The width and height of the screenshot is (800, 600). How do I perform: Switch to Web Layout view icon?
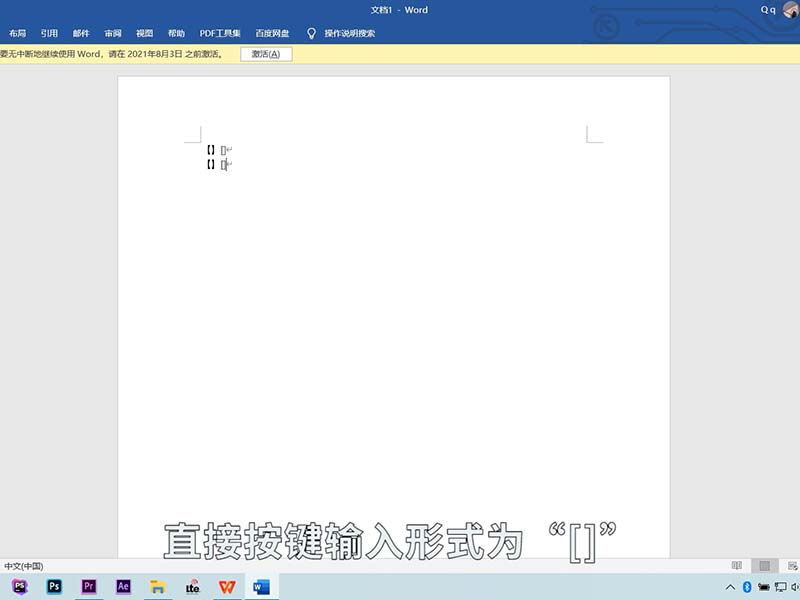792,565
